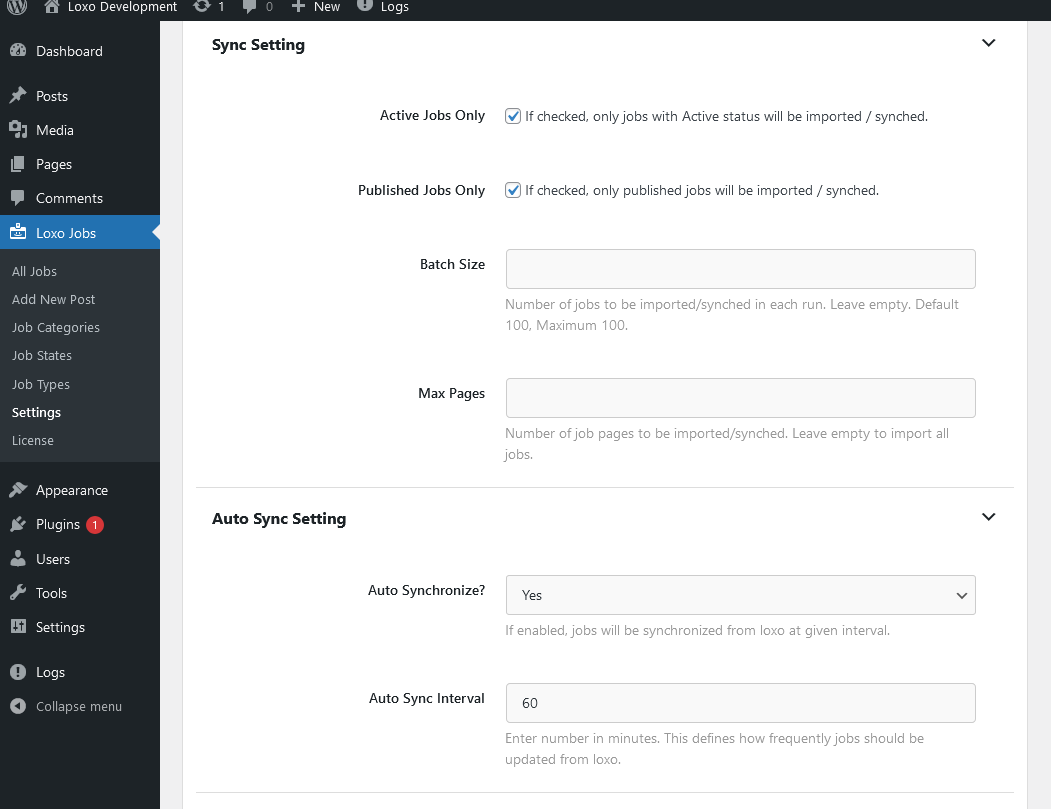The image size is (1051, 809).
Task: Open the updates circular-arrows icon
Action: pos(201,6)
